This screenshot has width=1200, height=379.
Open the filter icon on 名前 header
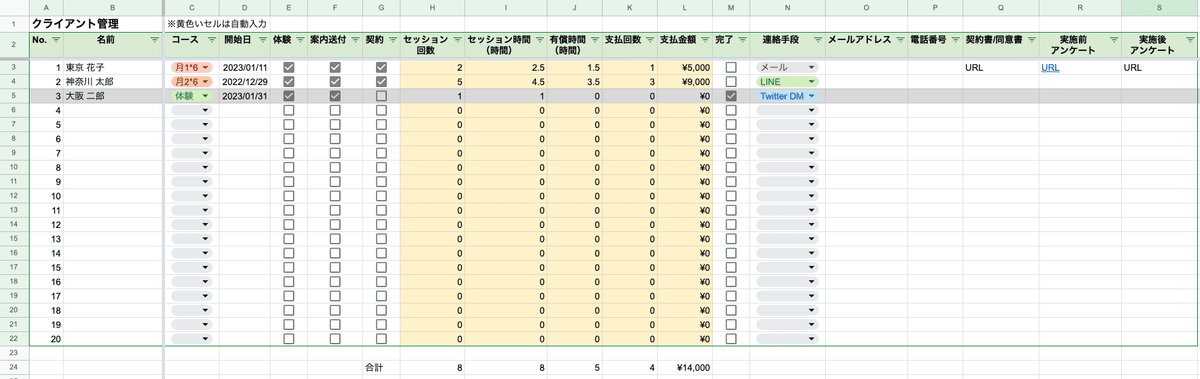[154, 40]
